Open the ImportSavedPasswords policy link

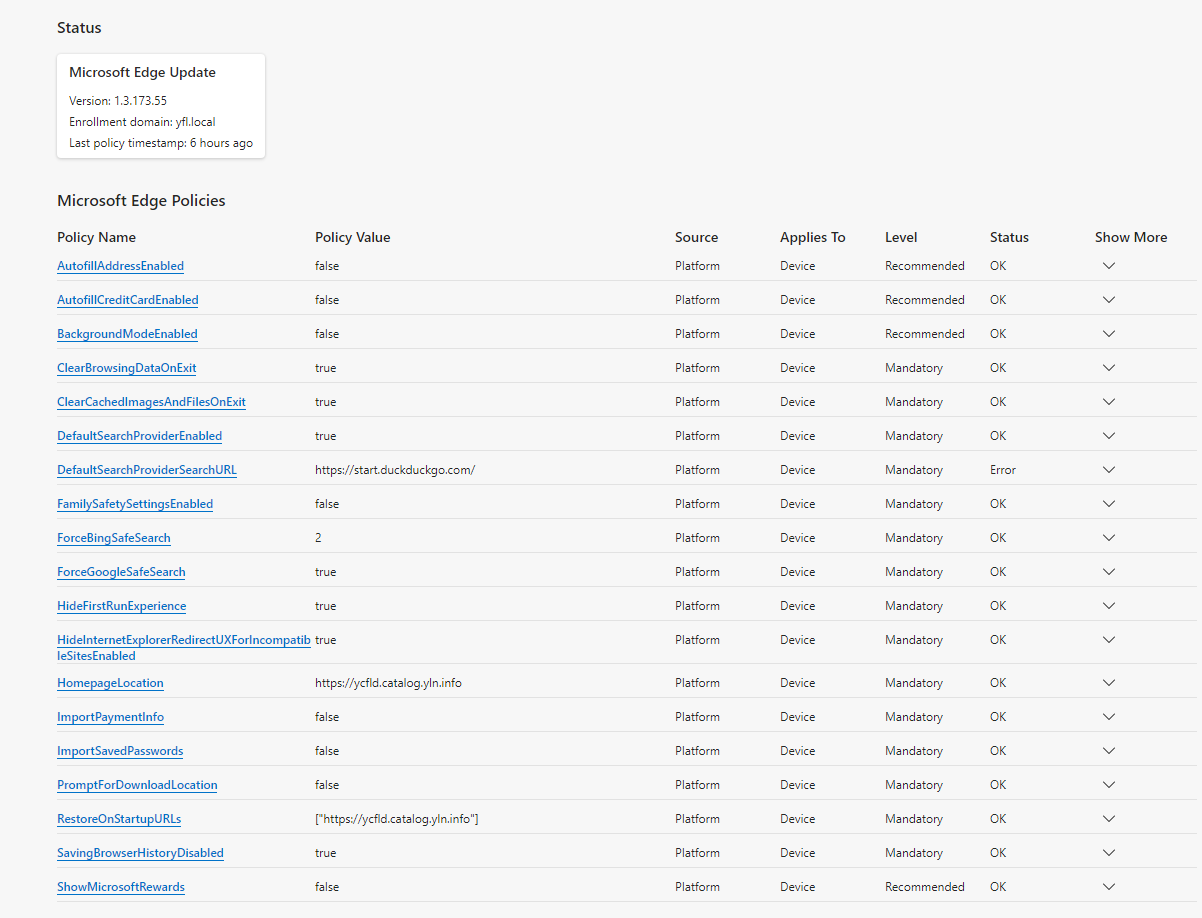[x=120, y=751]
